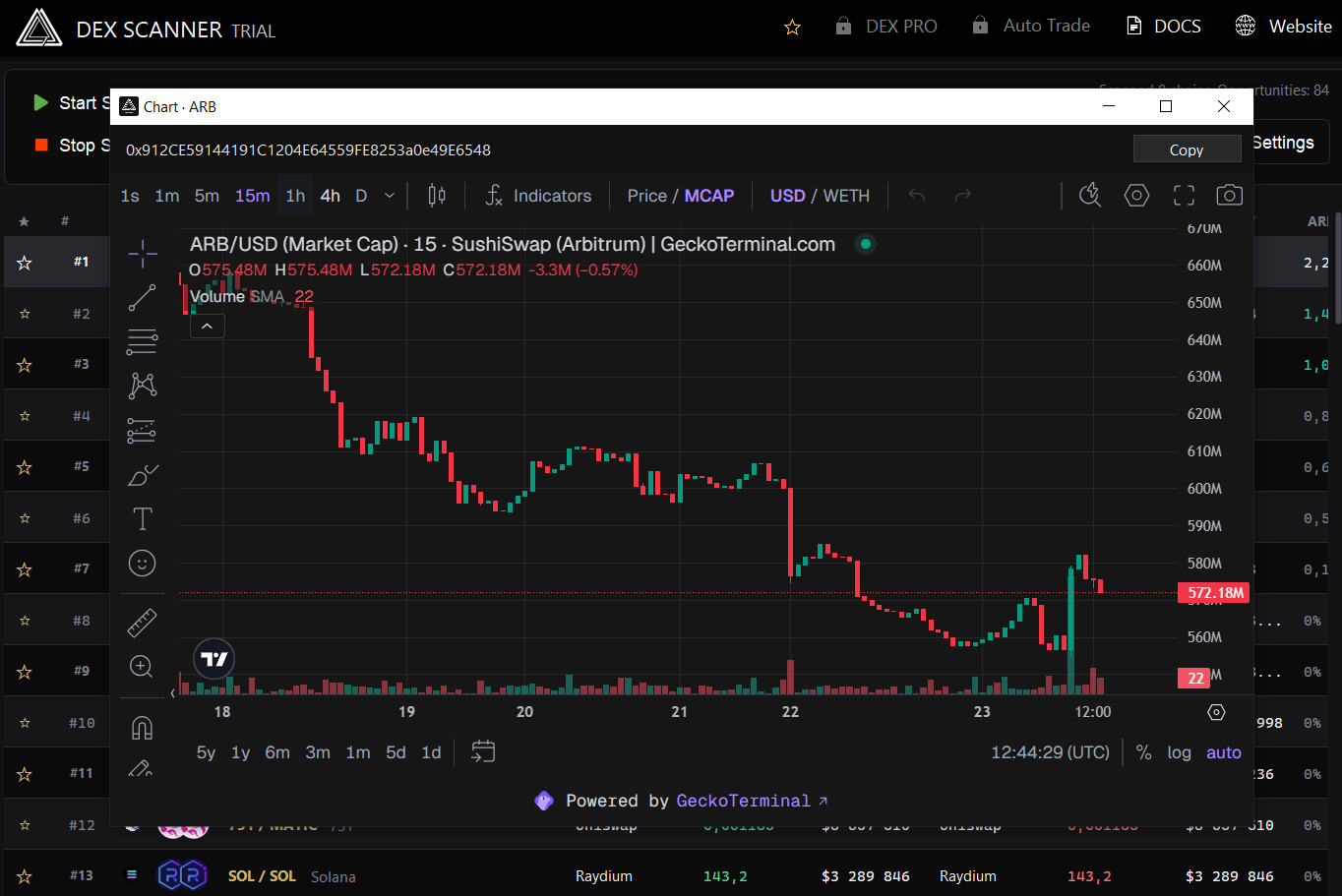The width and height of the screenshot is (1342, 896).
Task: Click the 572.18M price label on axis
Action: pos(1215,593)
